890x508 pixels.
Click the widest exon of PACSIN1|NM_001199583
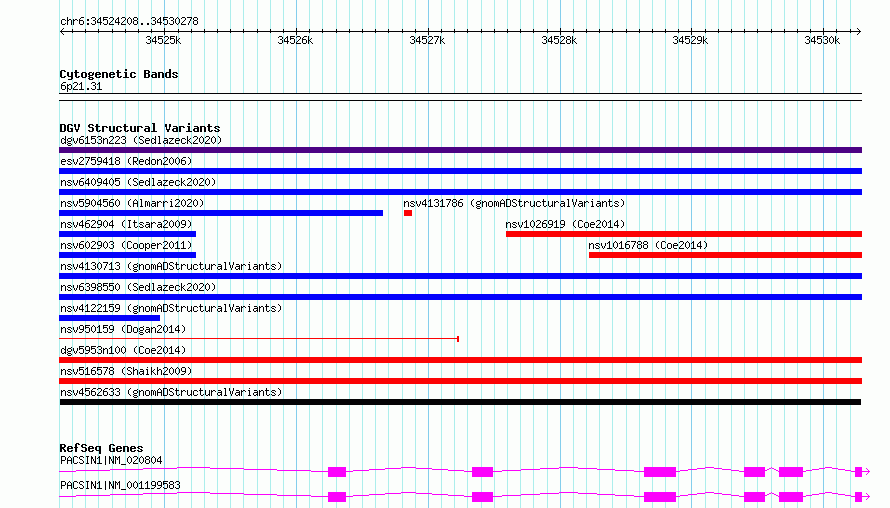coord(660,497)
